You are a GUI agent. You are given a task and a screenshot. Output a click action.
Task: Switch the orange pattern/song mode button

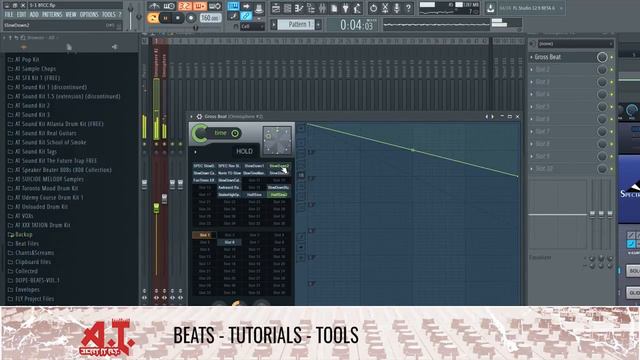click(153, 18)
